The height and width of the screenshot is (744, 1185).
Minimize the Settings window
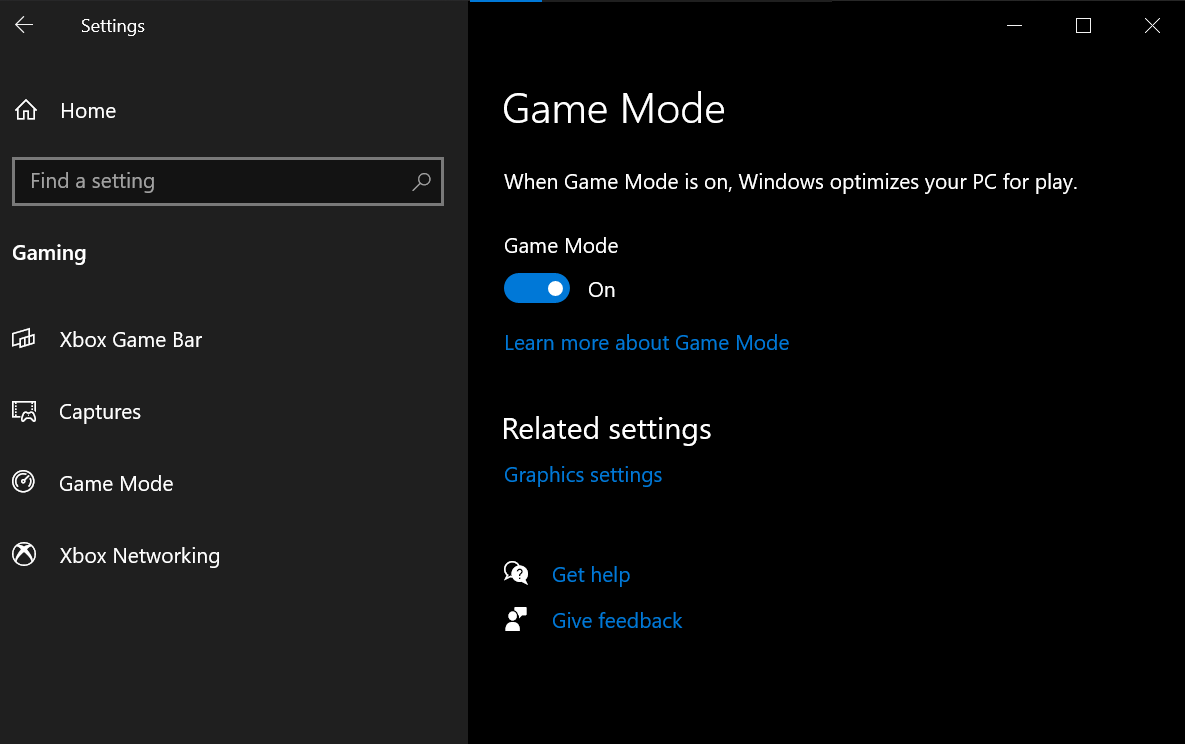[x=1014, y=26]
